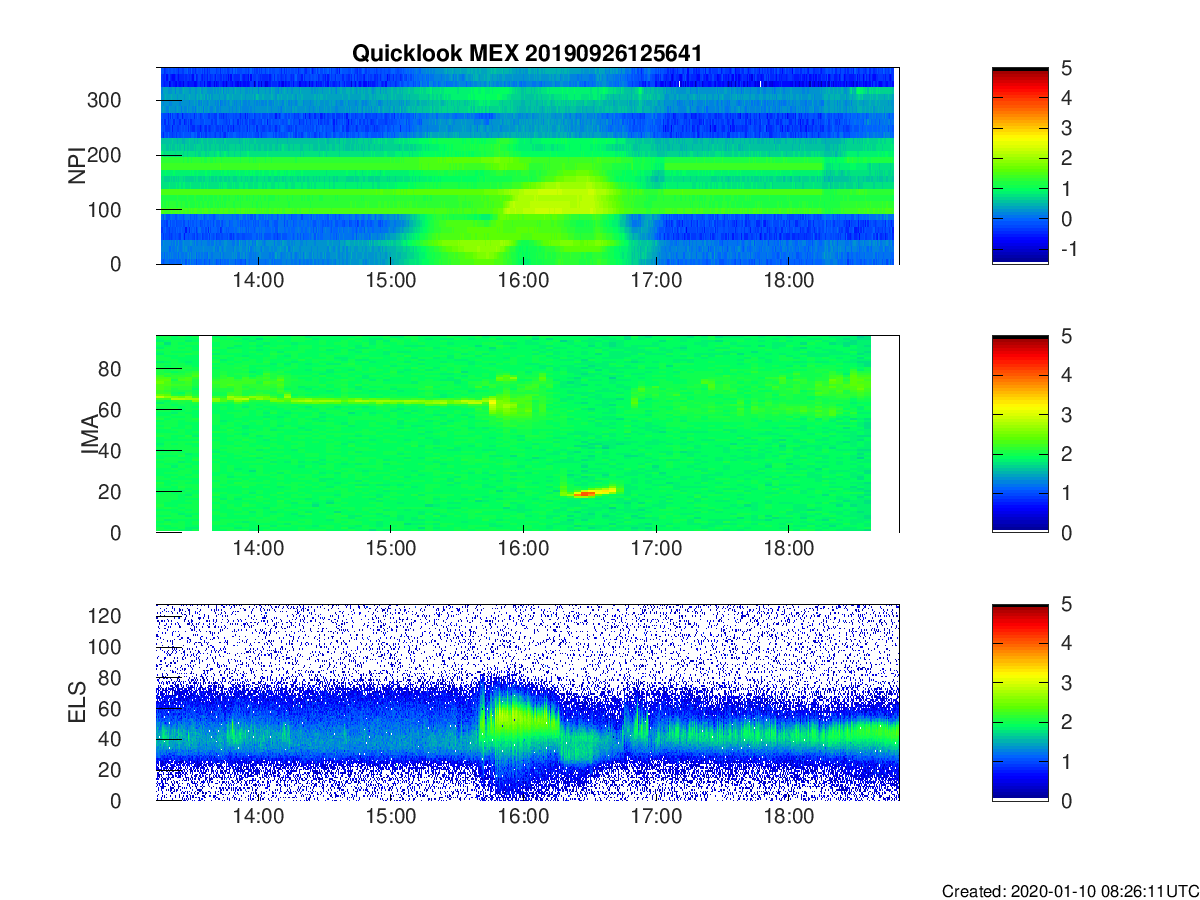This screenshot has height=900, width=1200.
Task: Click the ELS panel colorbar
Action: click(1020, 702)
